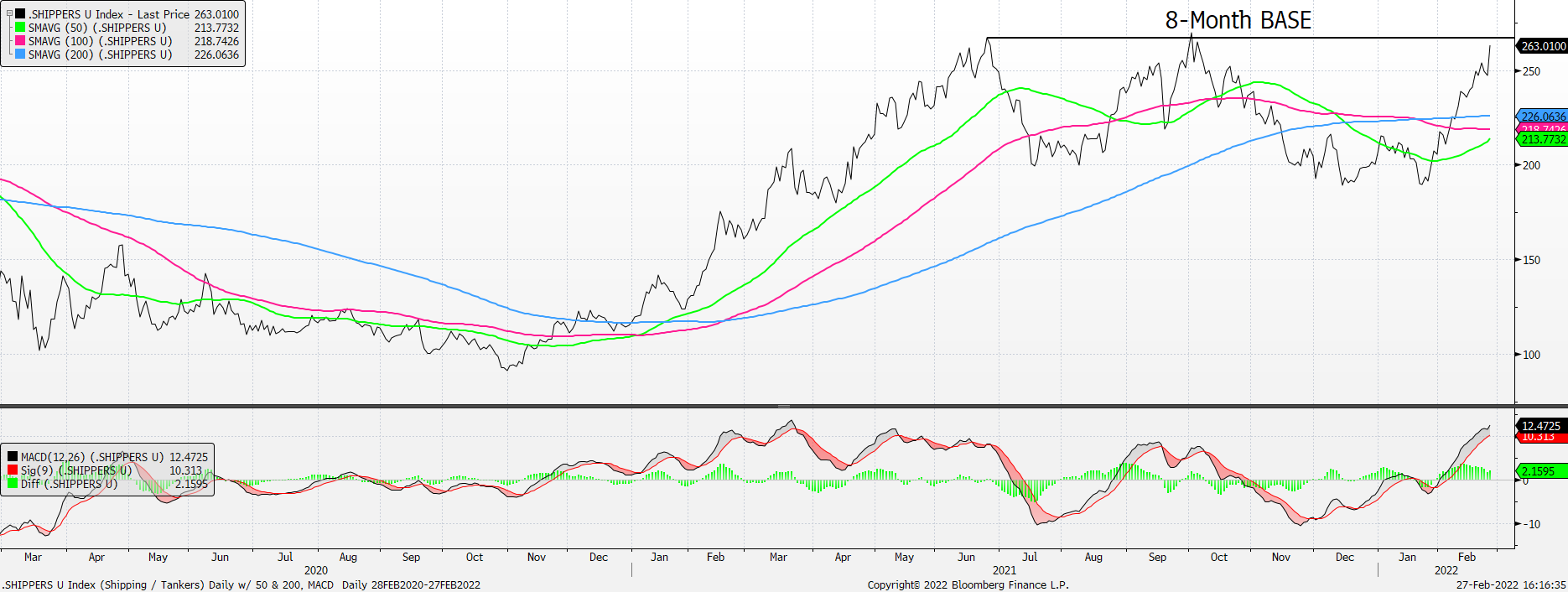
Task: Click the black 263.0100 price axis tag
Action: 1543,46
